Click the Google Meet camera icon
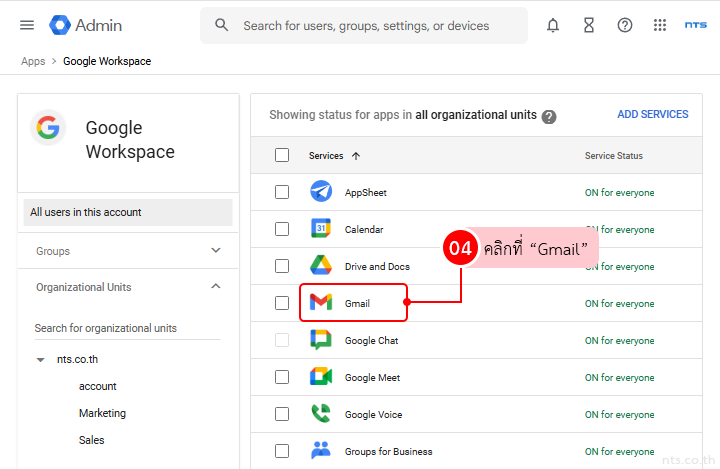 pyautogui.click(x=321, y=377)
